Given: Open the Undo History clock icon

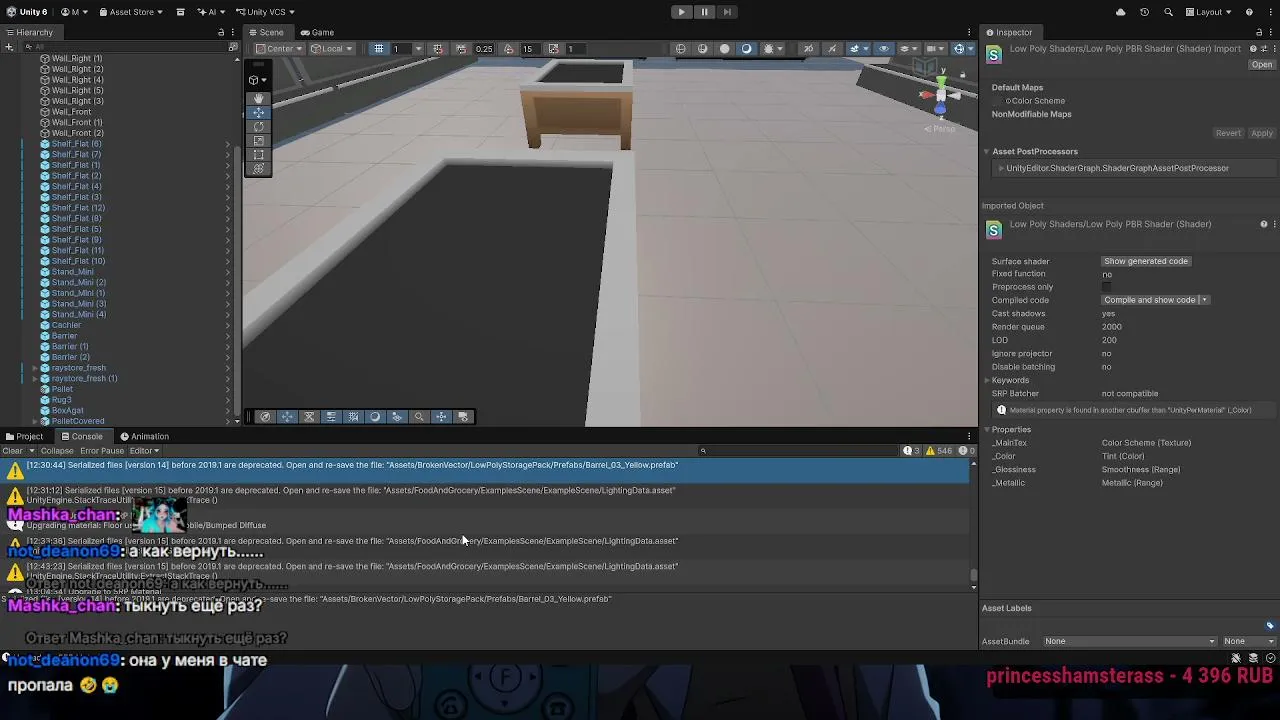Looking at the screenshot, I should pyautogui.click(x=1144, y=12).
